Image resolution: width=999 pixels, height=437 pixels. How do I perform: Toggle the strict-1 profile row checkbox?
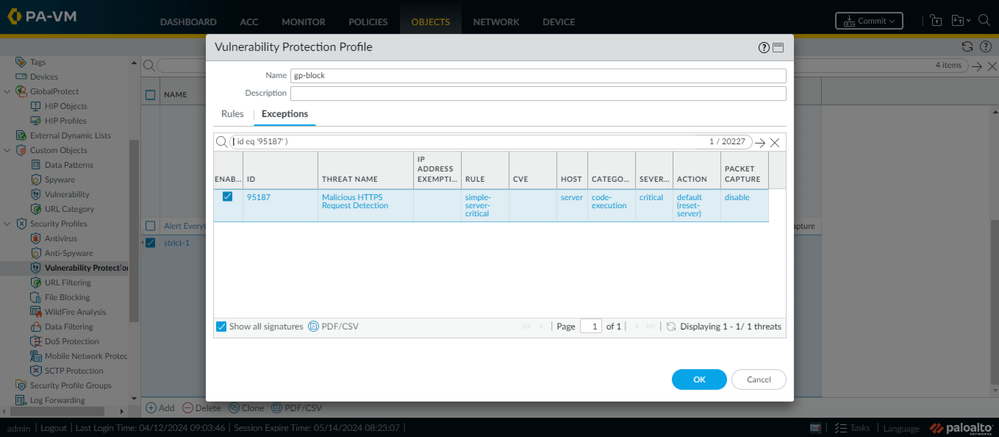[151, 243]
